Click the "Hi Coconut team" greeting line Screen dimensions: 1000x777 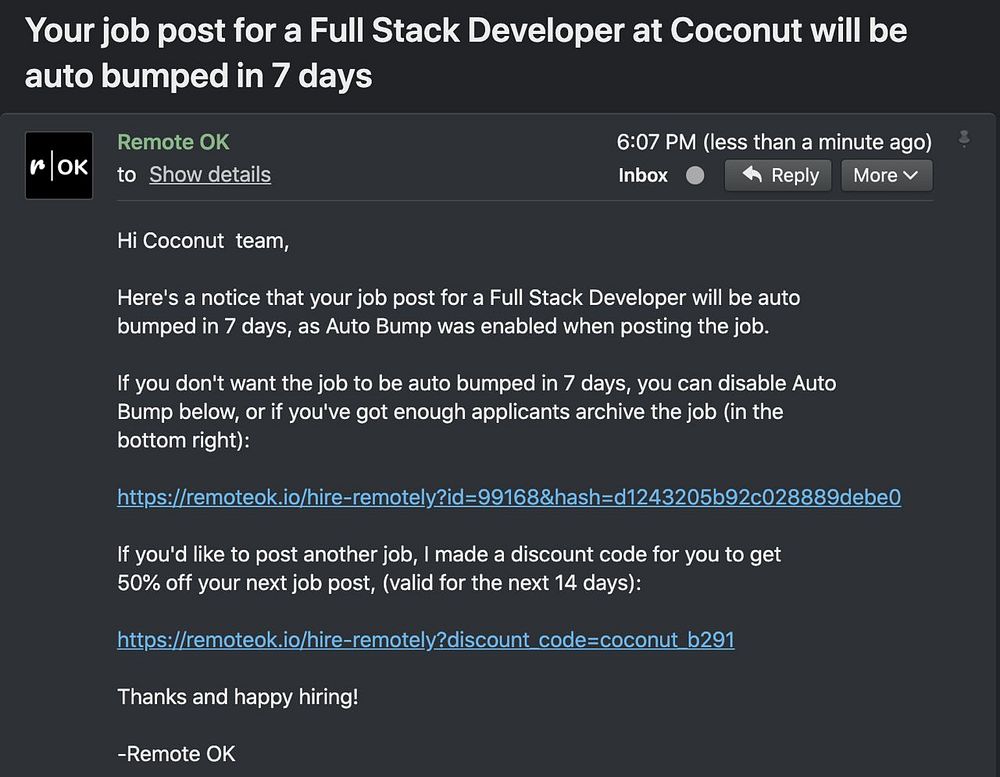203,241
